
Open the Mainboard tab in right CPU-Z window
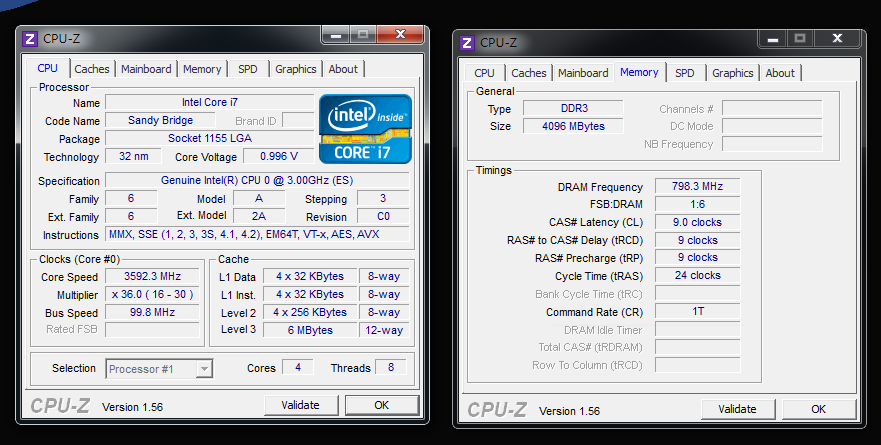583,73
